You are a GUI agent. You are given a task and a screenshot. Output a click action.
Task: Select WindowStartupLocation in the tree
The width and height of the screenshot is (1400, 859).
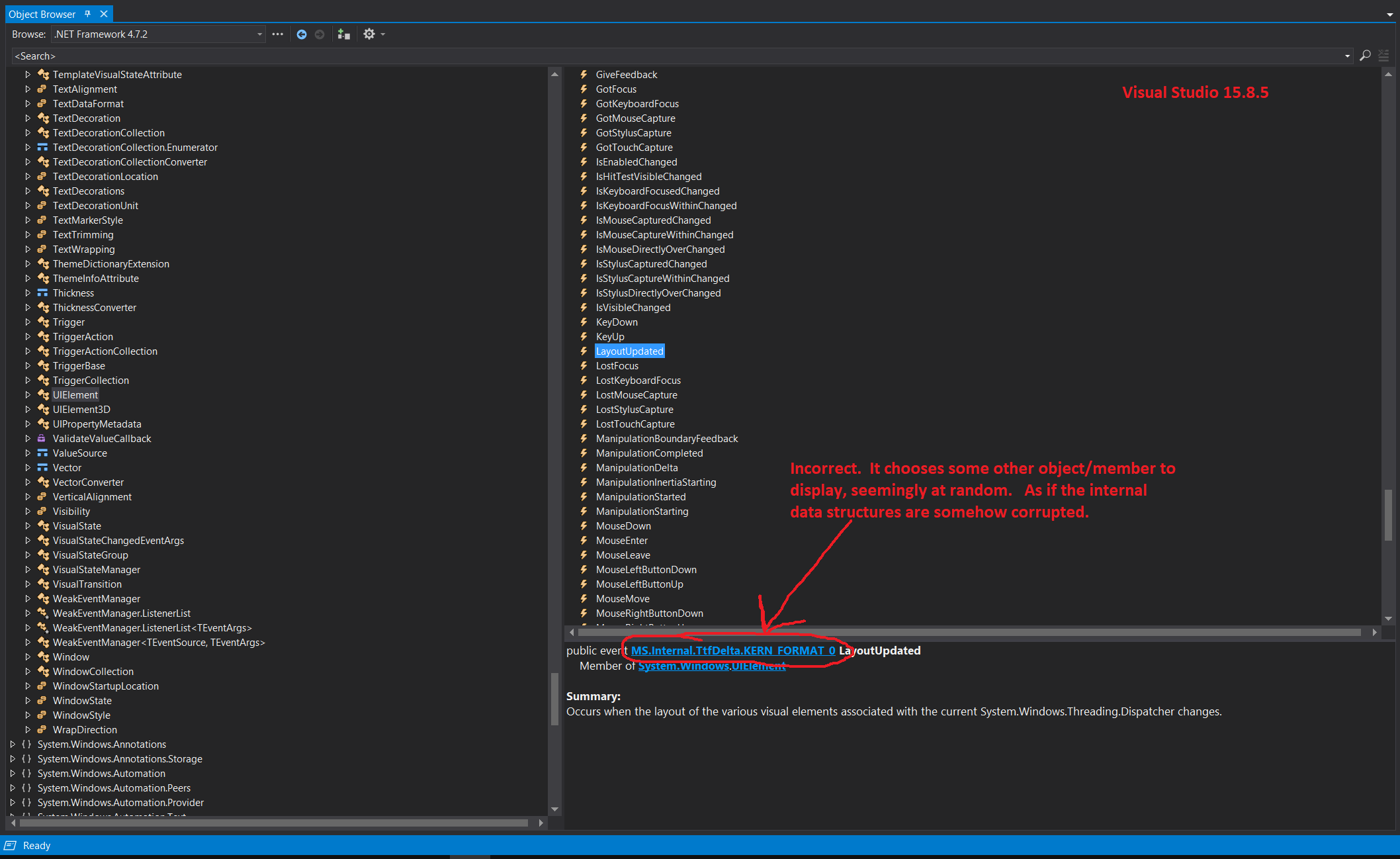106,686
